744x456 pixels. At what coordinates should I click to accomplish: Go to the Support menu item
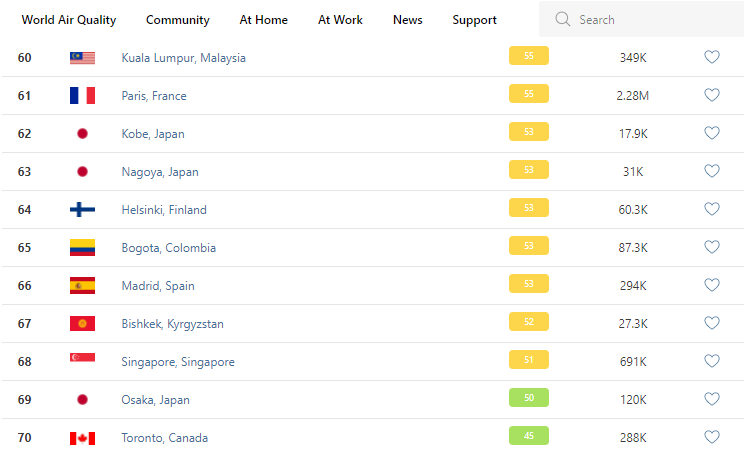click(x=474, y=20)
